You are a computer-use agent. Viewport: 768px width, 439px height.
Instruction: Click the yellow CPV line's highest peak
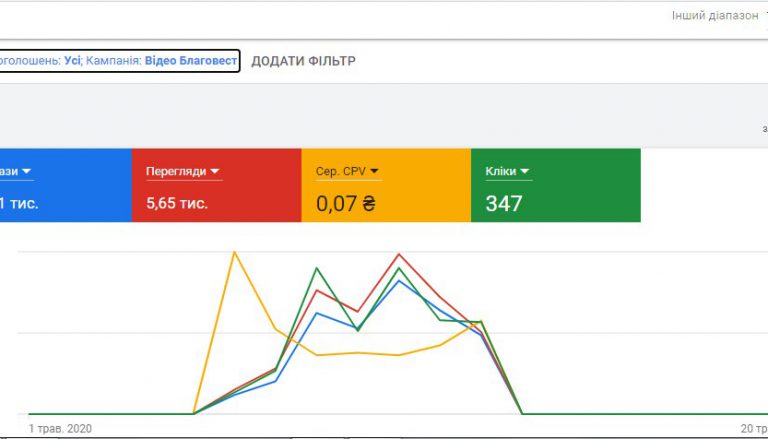pos(234,251)
